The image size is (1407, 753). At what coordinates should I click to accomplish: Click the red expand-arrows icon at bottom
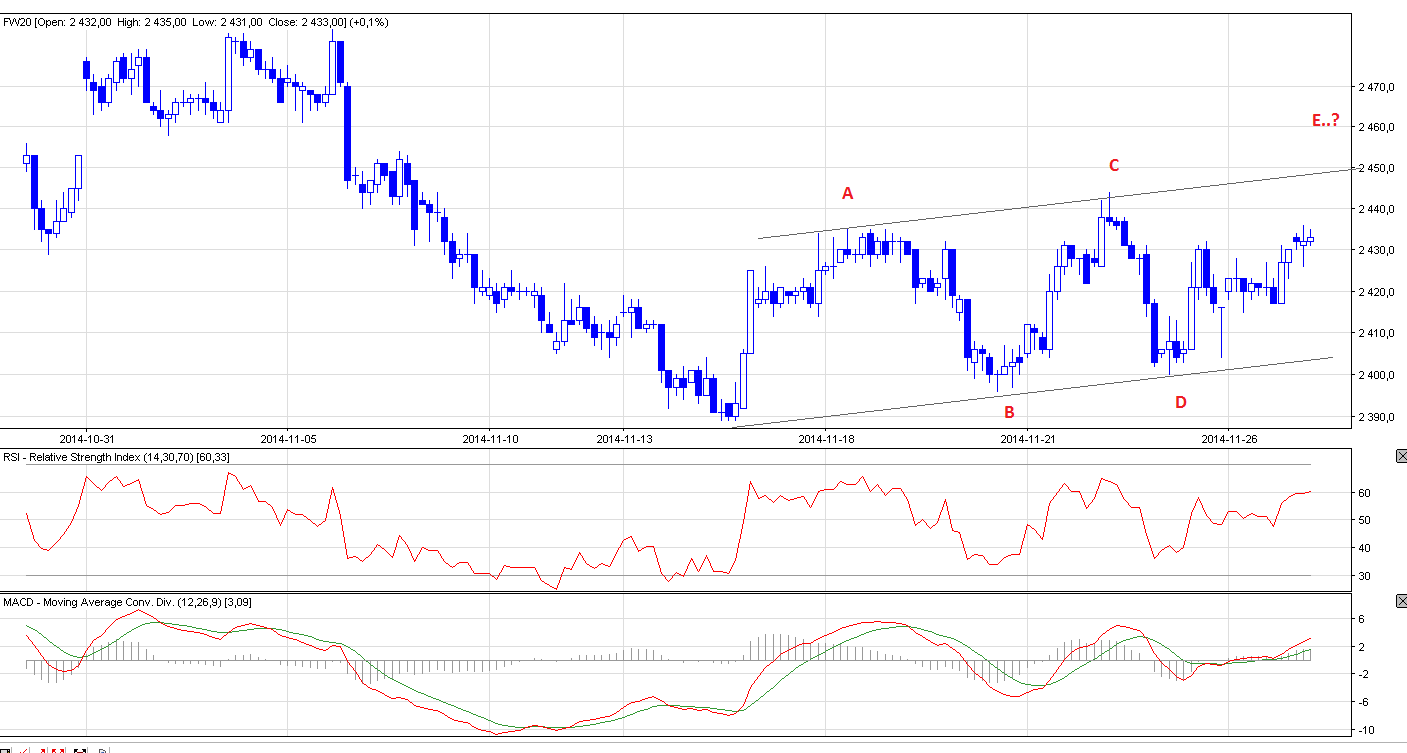[x=58, y=750]
